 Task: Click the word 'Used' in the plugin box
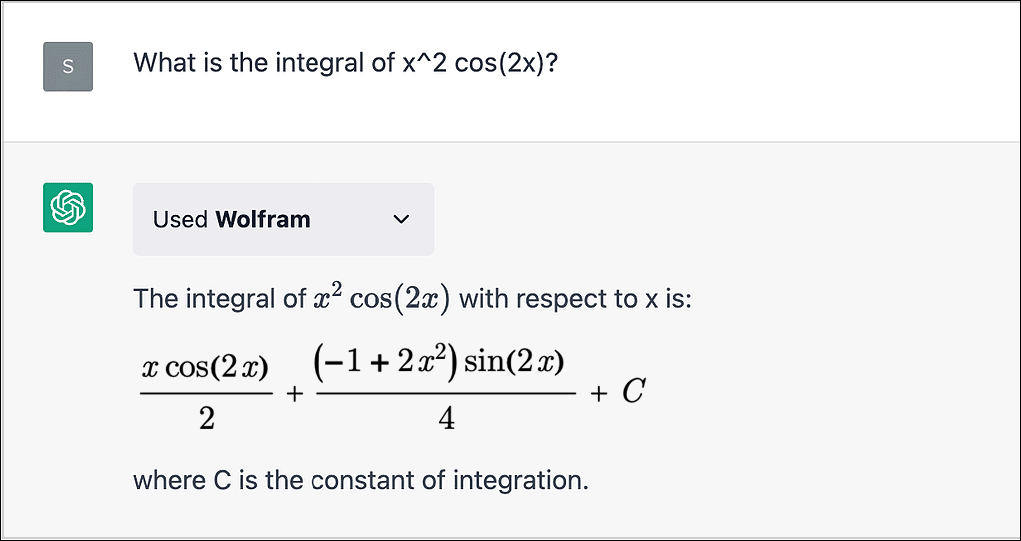(180, 219)
